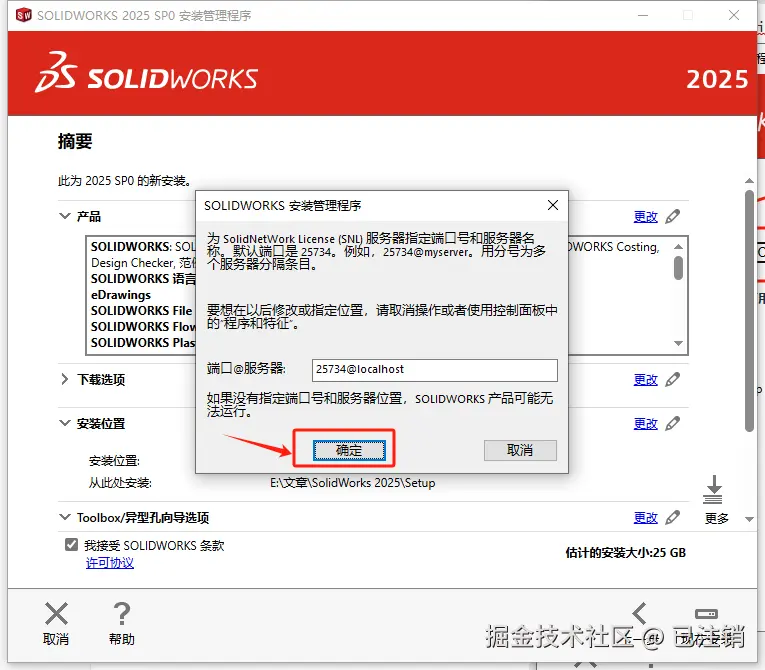Click product list scroll-down arrow

click(x=678, y=343)
